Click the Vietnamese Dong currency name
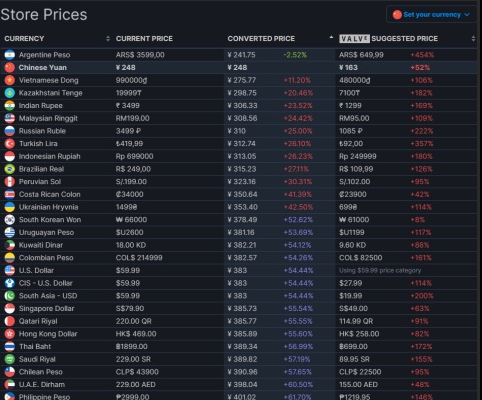482x400 pixels. pos(49,80)
